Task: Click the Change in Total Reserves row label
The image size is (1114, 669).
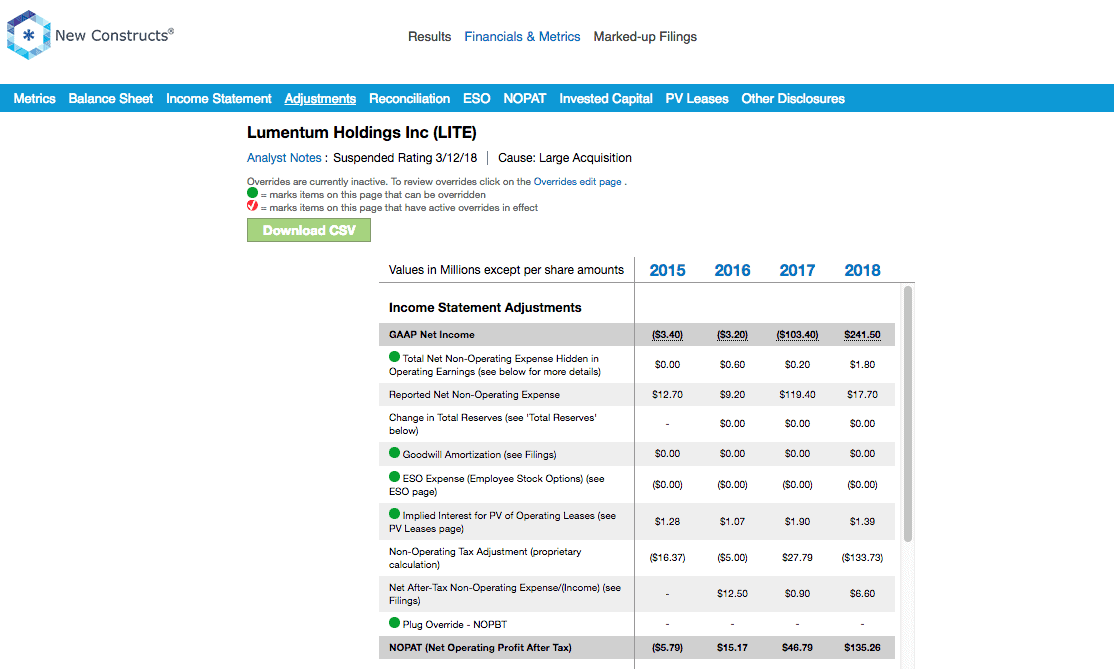Action: (492, 424)
